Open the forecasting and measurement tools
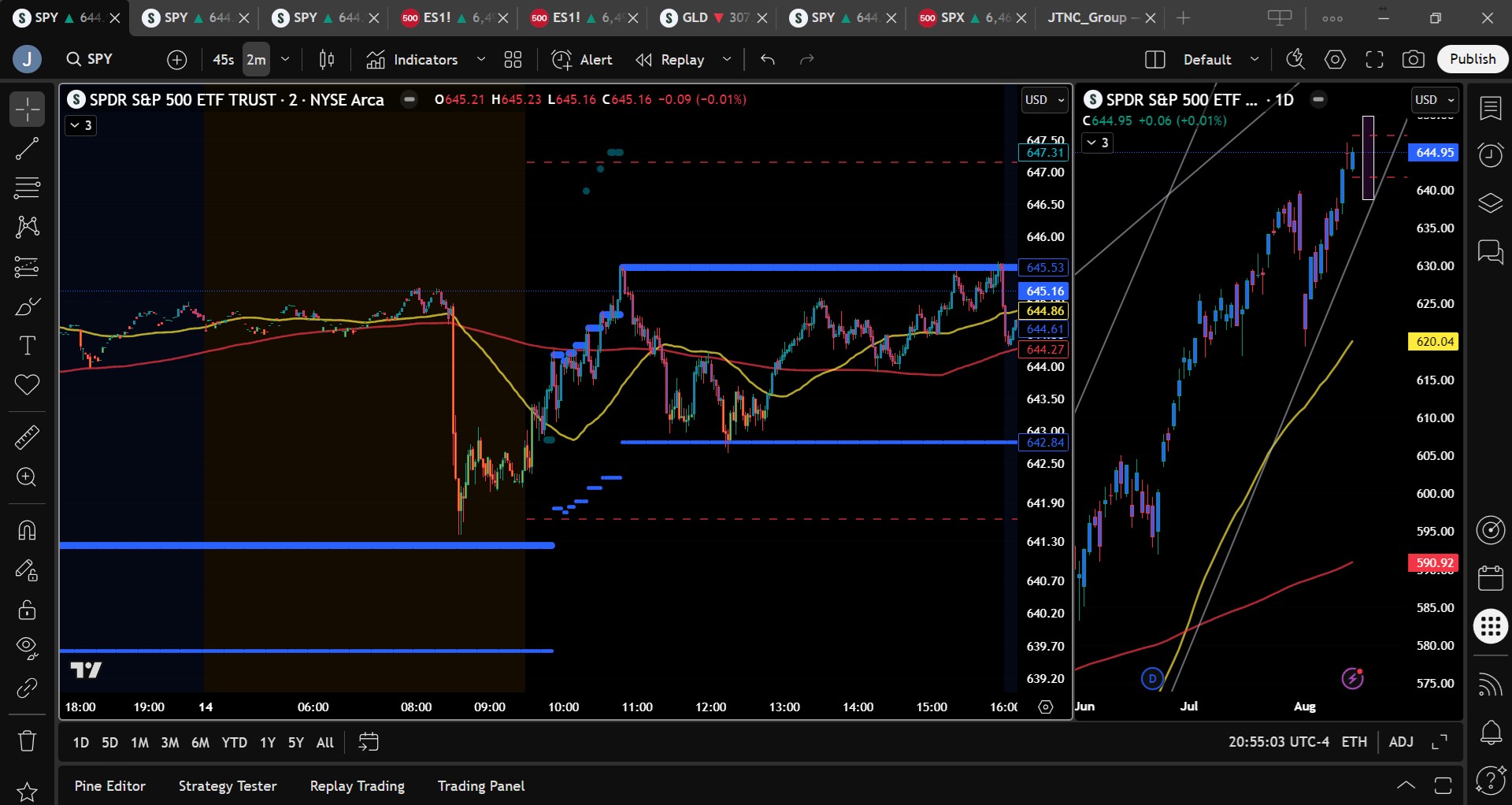Viewport: 1512px width, 805px height. (27, 266)
